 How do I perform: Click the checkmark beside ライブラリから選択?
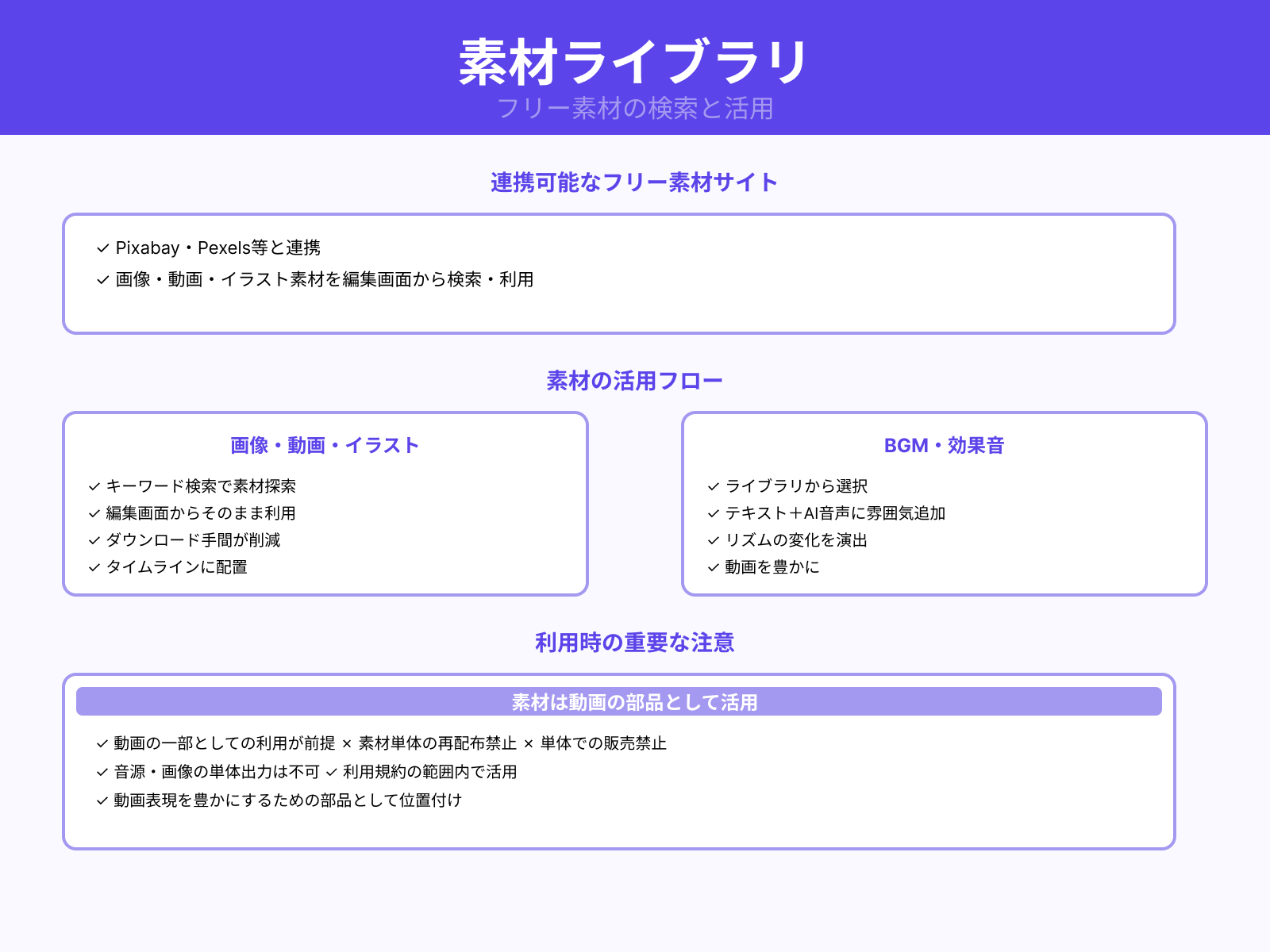[711, 487]
